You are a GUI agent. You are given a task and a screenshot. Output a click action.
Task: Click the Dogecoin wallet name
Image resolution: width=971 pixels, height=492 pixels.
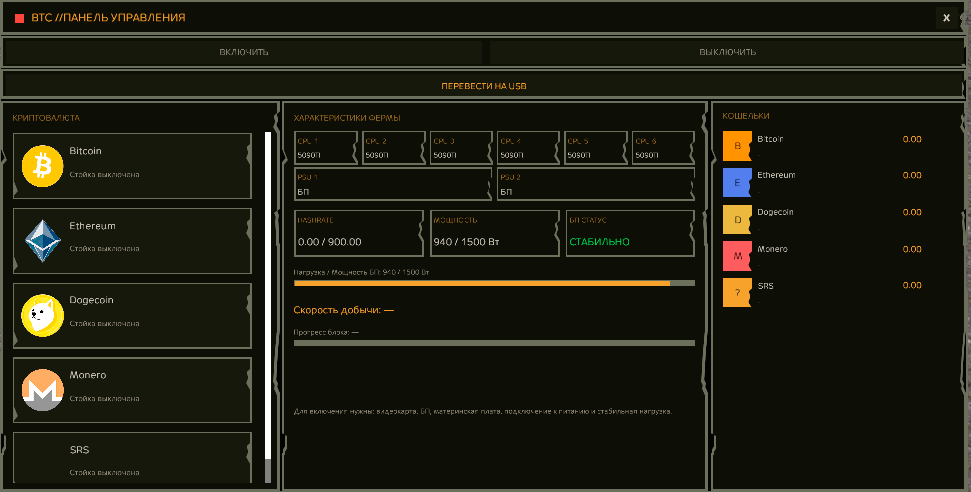click(775, 213)
